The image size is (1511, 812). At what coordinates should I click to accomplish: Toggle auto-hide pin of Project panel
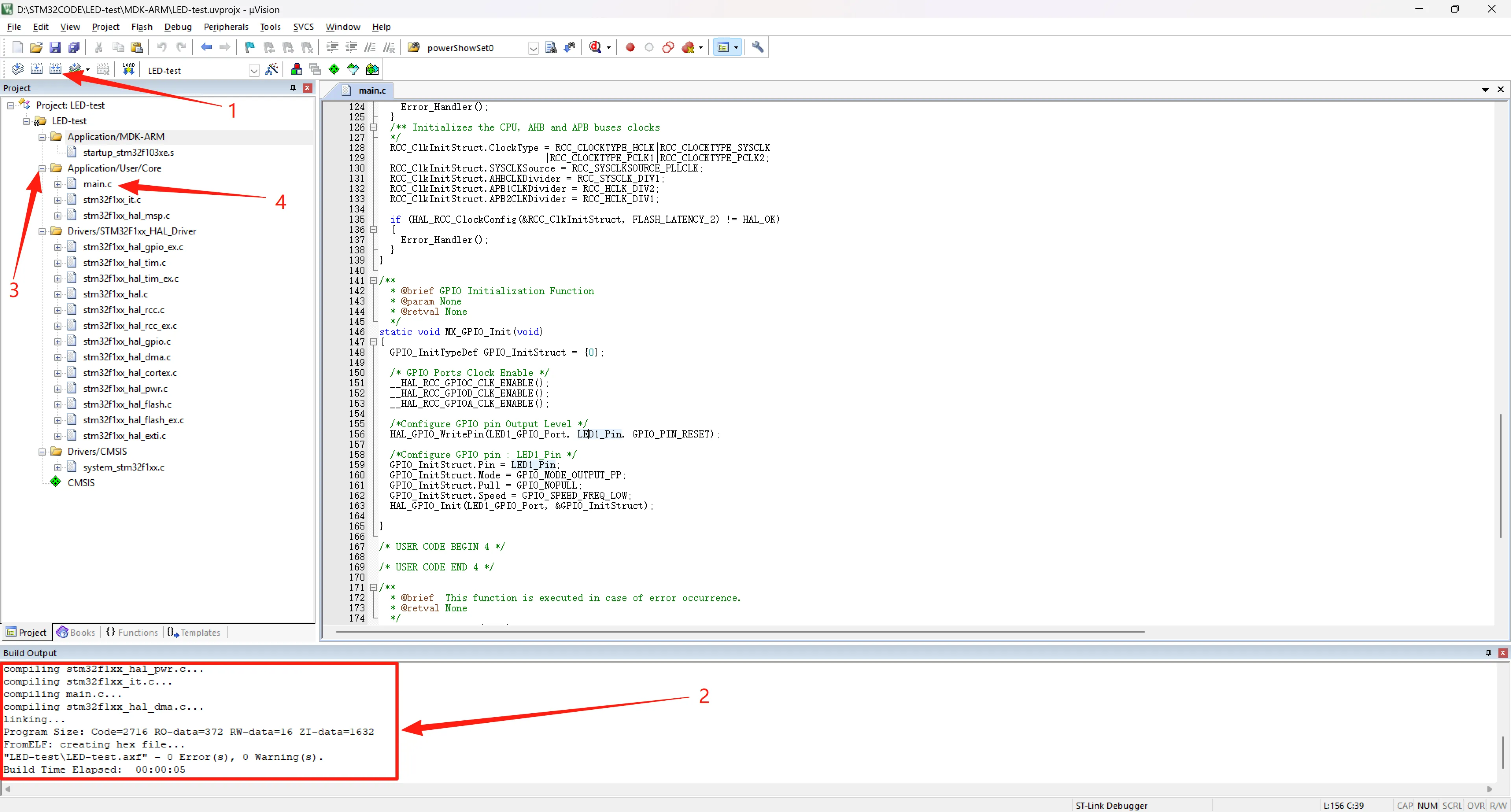pos(293,88)
